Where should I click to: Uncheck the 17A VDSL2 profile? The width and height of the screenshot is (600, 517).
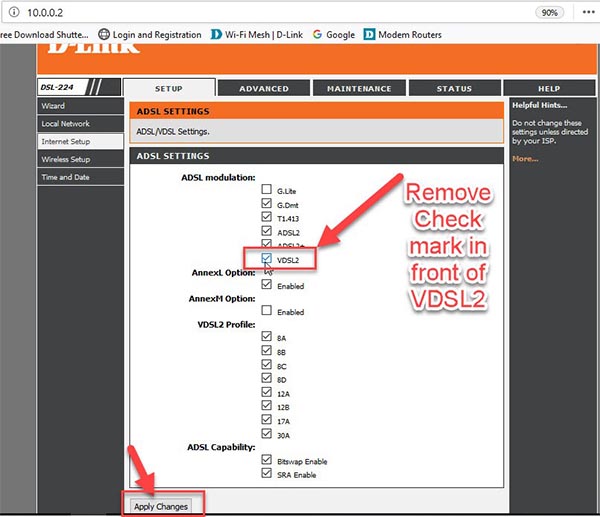(266, 419)
